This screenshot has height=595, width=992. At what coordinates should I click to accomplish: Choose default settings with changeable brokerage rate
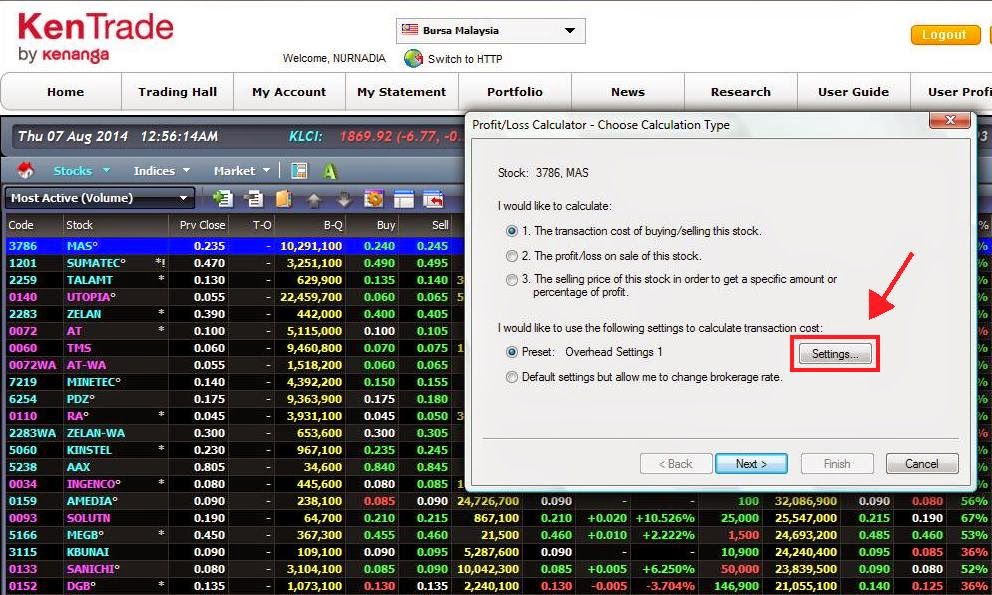coord(512,377)
